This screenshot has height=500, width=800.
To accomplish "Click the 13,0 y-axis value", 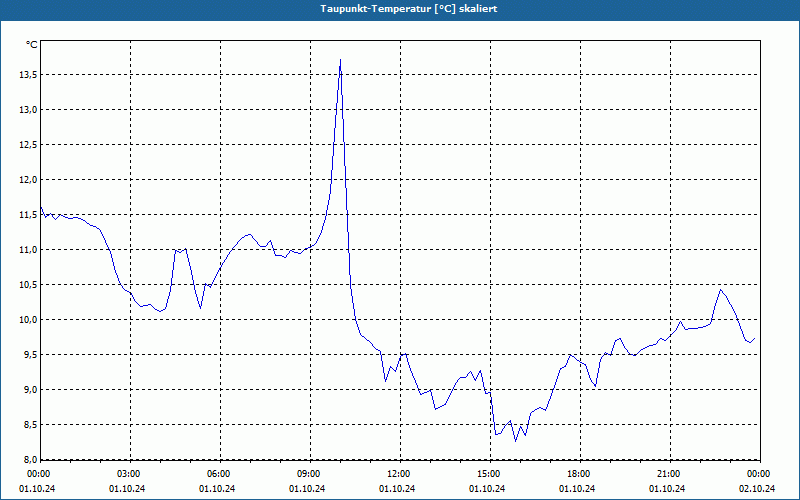I will point(28,110).
